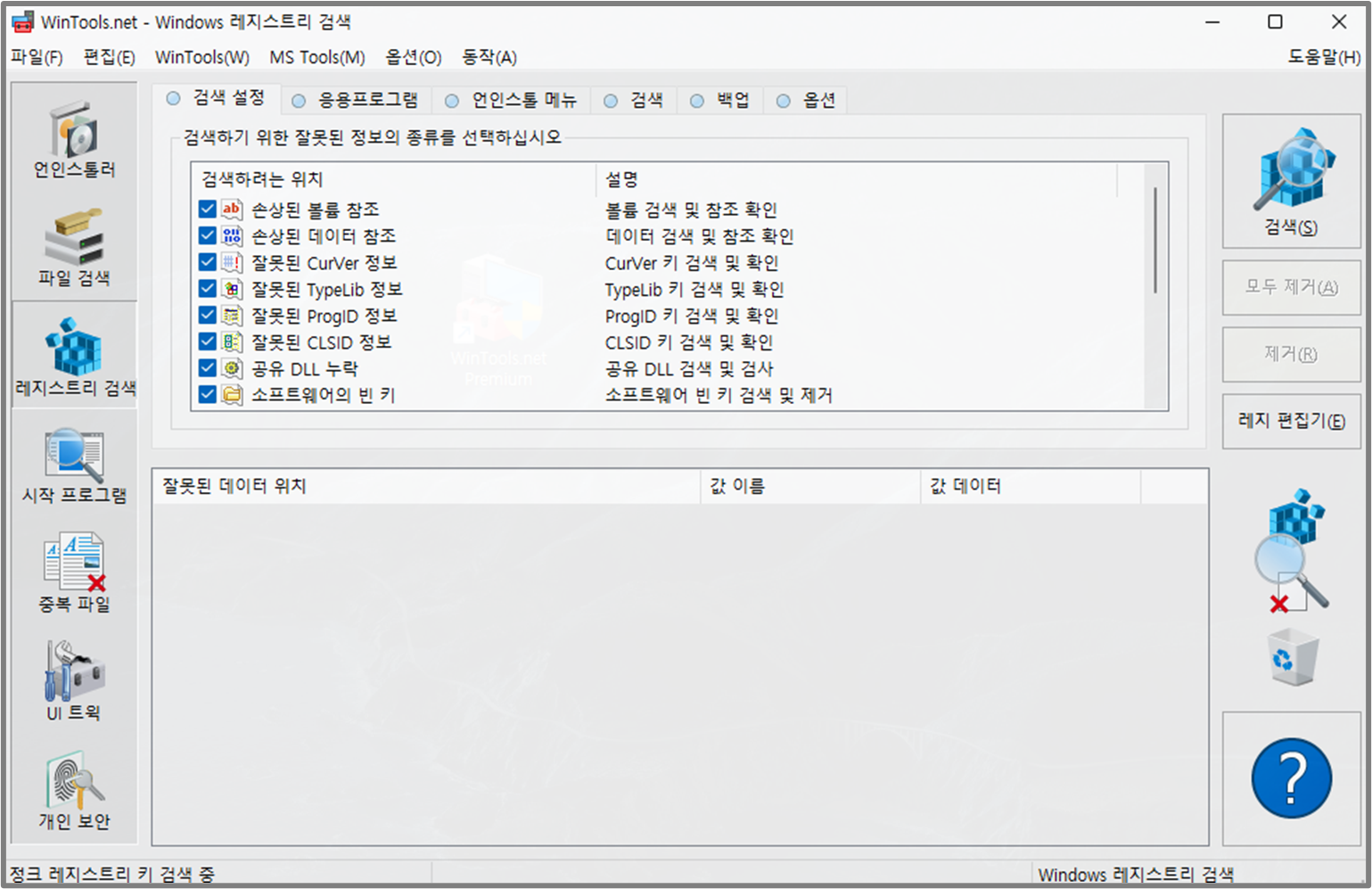Open the 편집(E) menu

109,57
